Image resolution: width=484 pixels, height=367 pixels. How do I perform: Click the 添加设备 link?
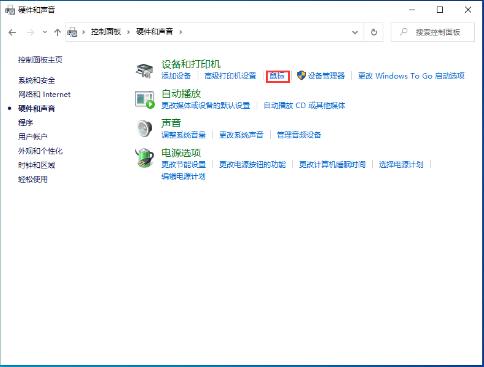(x=176, y=76)
